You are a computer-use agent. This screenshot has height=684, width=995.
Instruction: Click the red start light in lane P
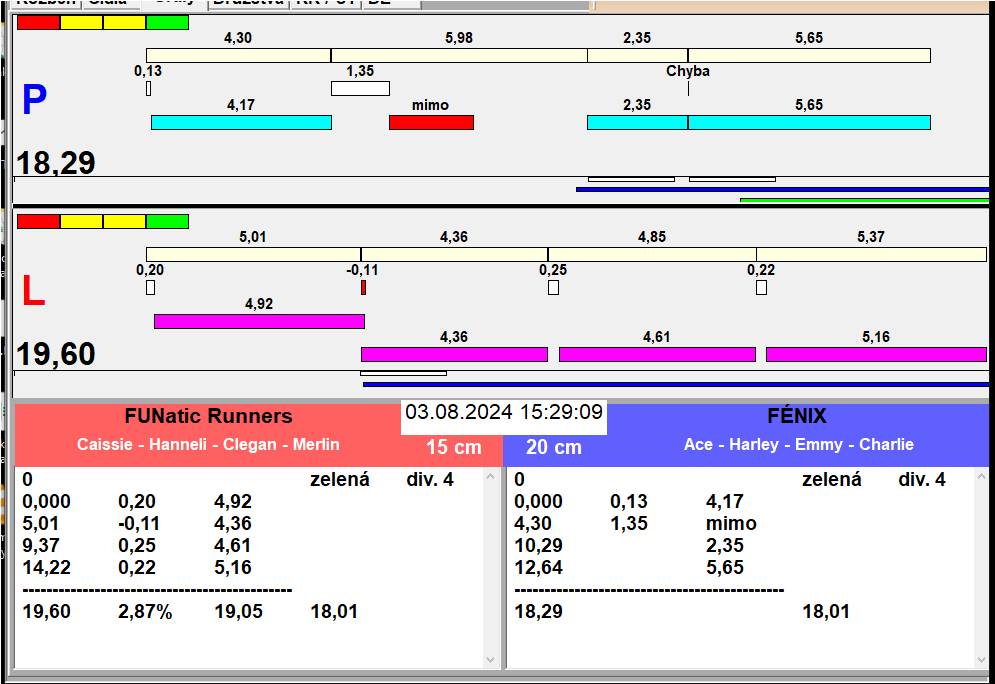tap(38, 22)
